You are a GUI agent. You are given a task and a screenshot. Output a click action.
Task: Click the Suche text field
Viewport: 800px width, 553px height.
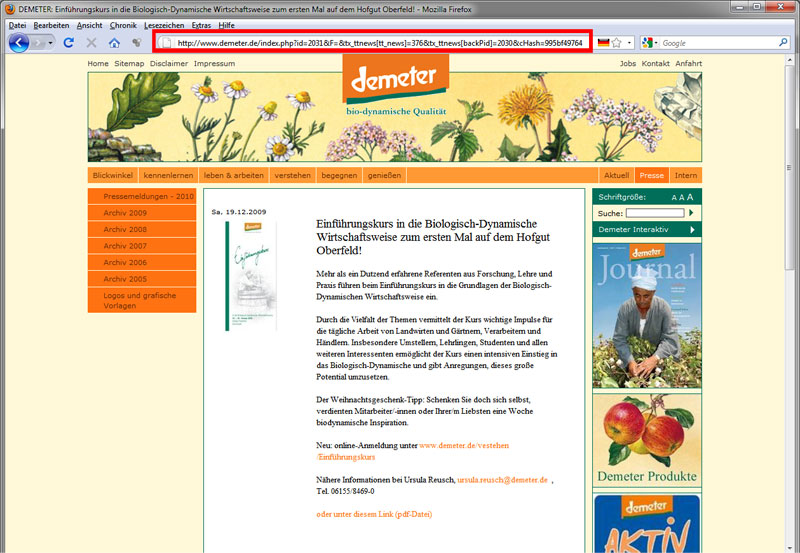click(655, 213)
